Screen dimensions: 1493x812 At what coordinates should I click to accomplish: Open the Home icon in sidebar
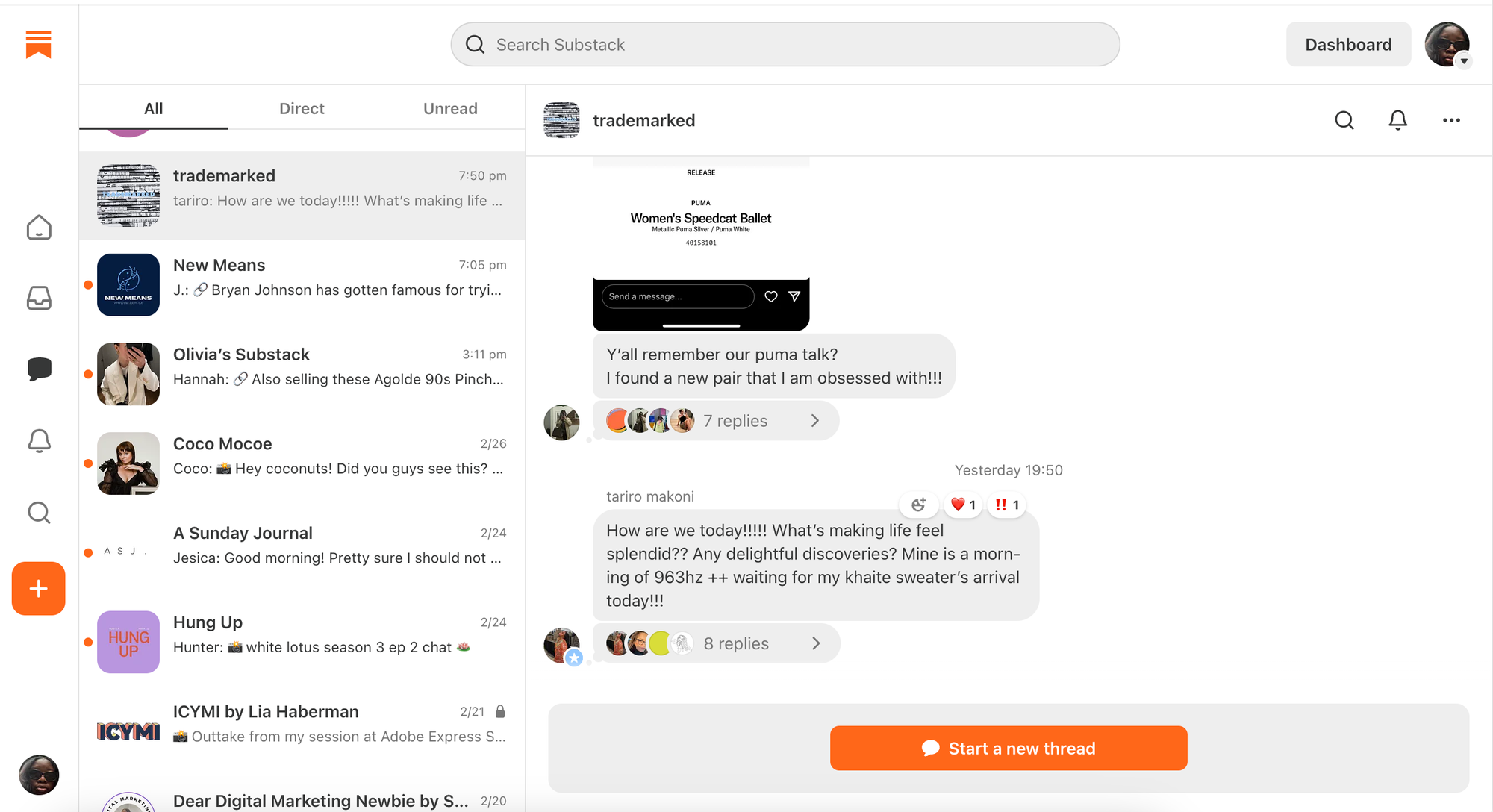pyautogui.click(x=39, y=227)
